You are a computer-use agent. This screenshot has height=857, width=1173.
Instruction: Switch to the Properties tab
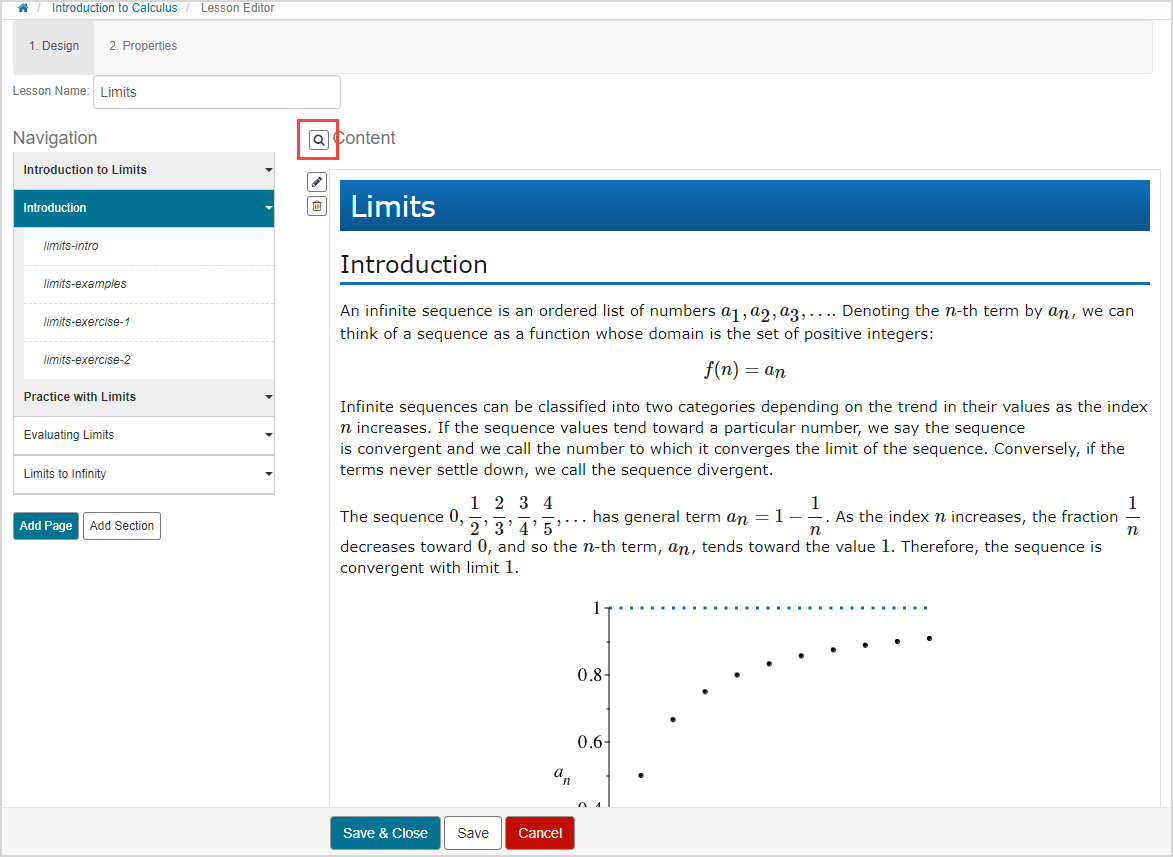143,46
